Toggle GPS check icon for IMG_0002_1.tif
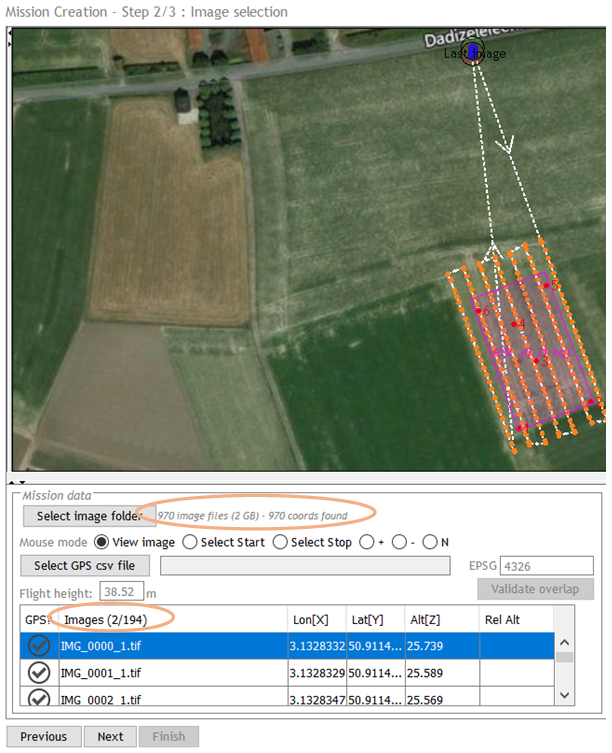Image resolution: width=612 pixels, height=753 pixels. [x=39, y=697]
